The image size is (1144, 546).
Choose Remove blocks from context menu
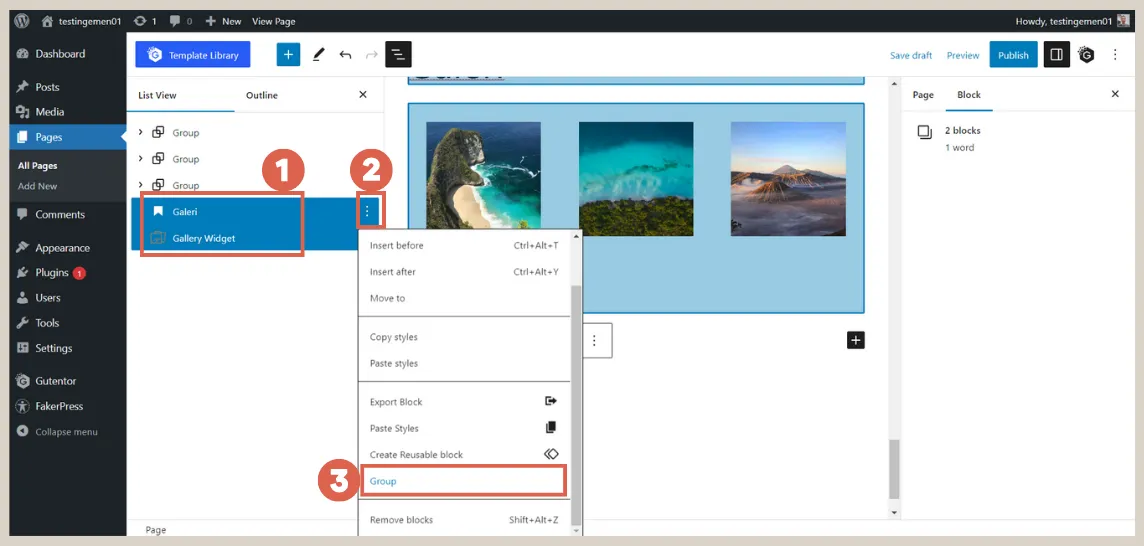464,520
